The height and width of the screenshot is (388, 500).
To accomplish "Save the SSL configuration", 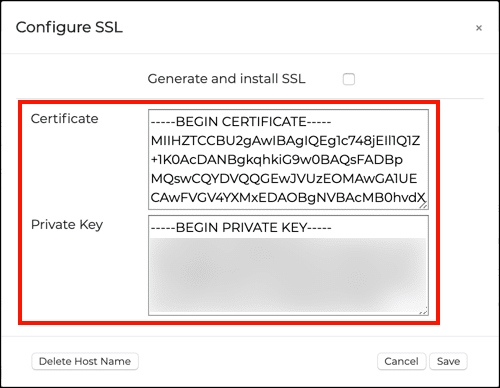I will 448,361.
